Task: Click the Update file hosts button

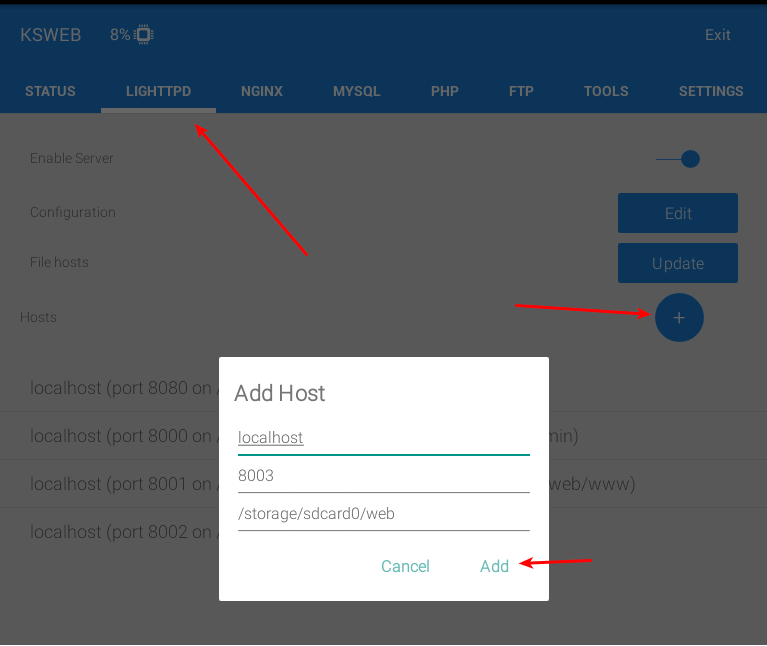Action: [x=677, y=263]
